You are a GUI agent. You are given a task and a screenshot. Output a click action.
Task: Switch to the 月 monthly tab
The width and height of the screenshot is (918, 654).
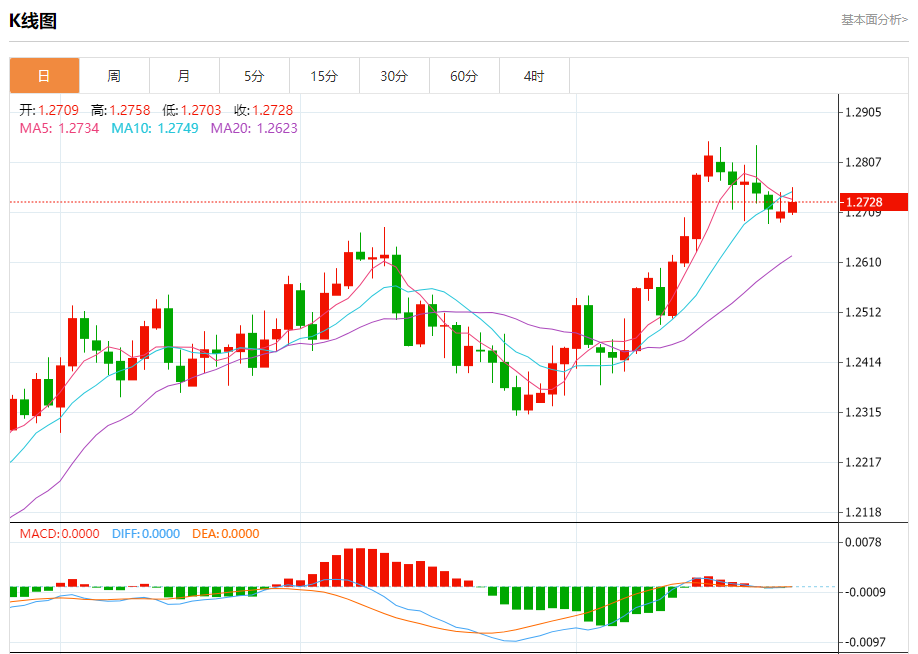pyautogui.click(x=184, y=76)
